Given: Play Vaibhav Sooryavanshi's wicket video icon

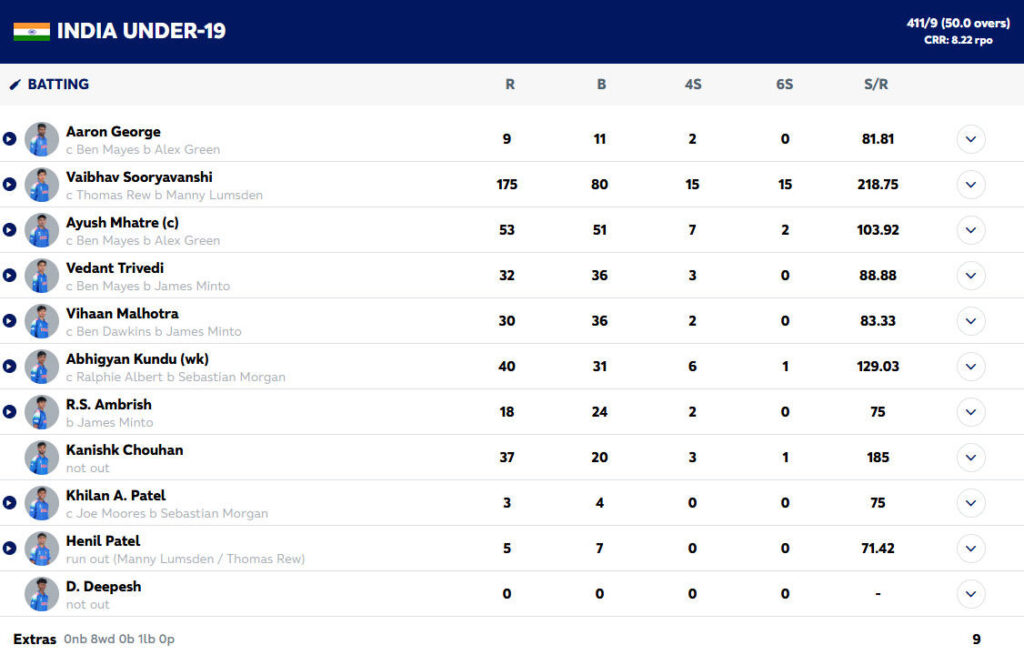Looking at the screenshot, I should coord(9,185).
